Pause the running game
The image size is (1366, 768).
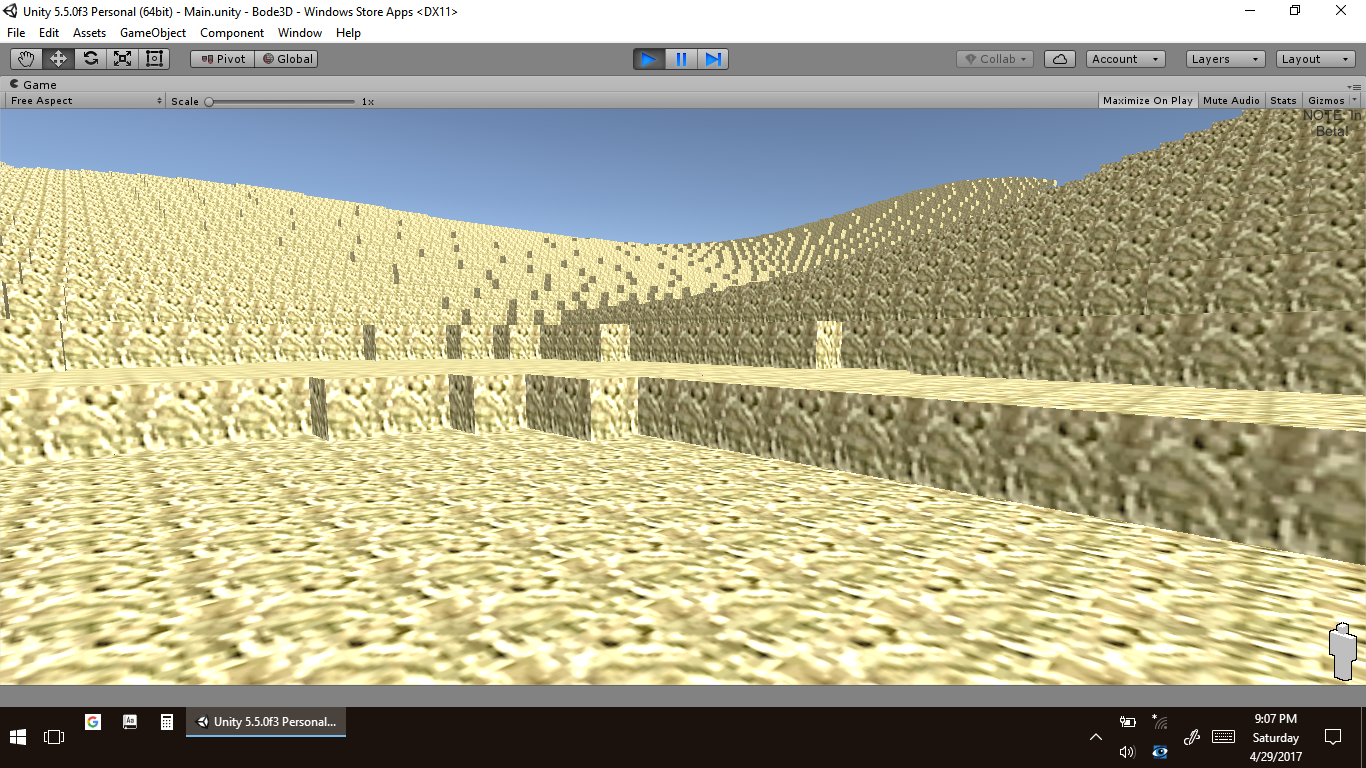pos(681,59)
